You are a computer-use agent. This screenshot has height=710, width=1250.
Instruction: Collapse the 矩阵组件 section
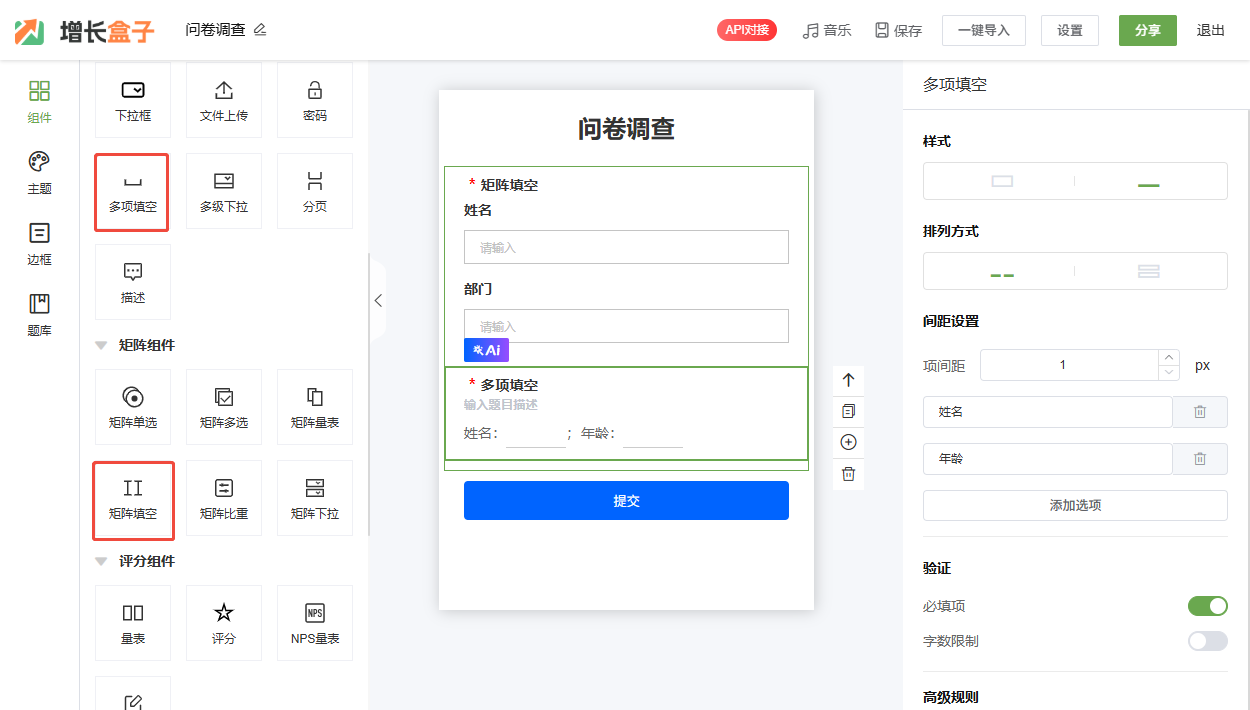click(101, 345)
